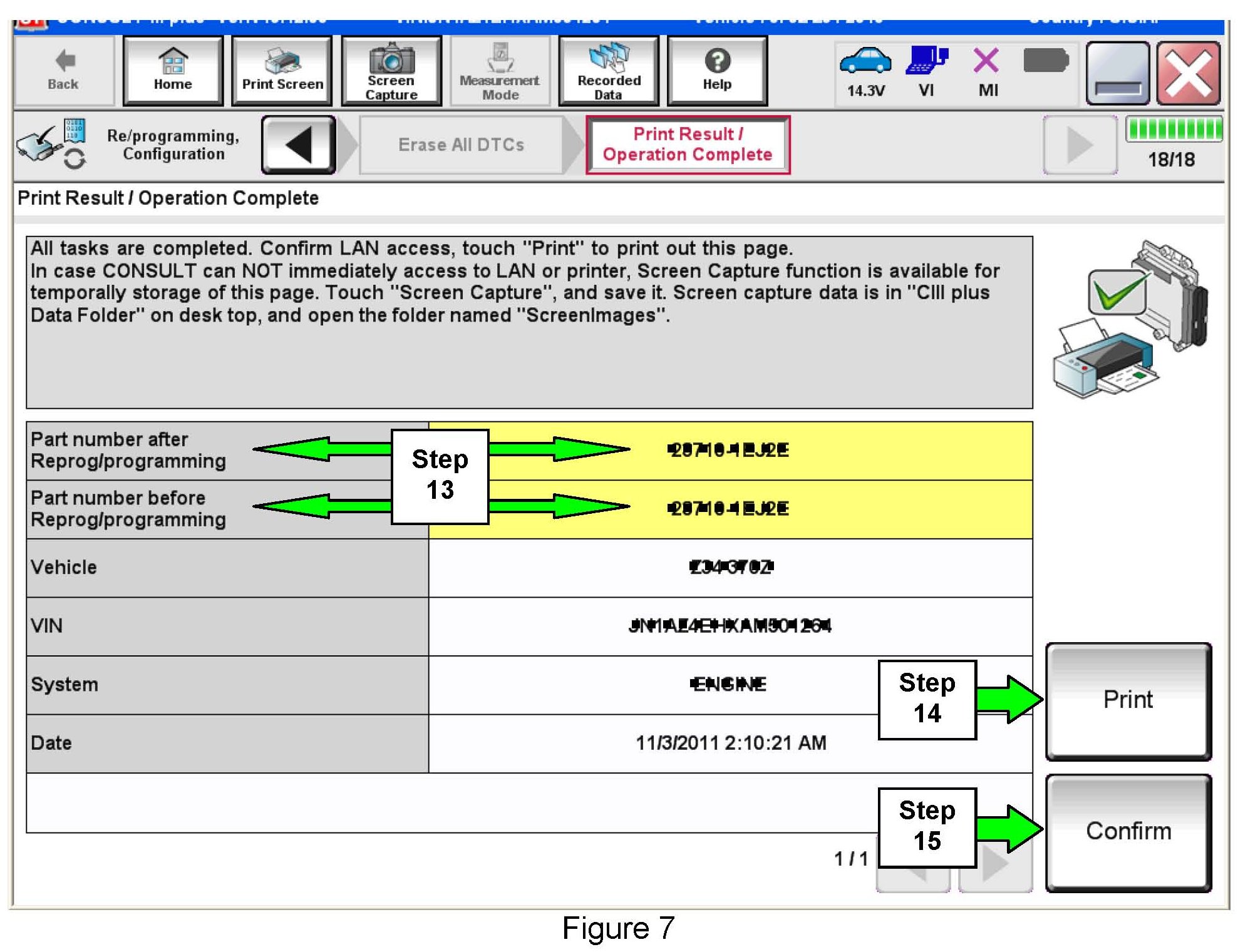Screen dimensions: 1243x952
Task: Click the Measurement Mode icon
Action: click(500, 71)
